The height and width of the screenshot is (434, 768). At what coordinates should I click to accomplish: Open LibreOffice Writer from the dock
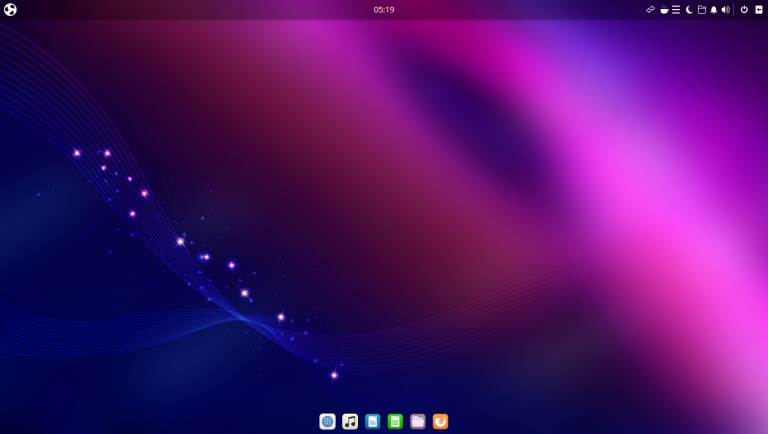[373, 421]
